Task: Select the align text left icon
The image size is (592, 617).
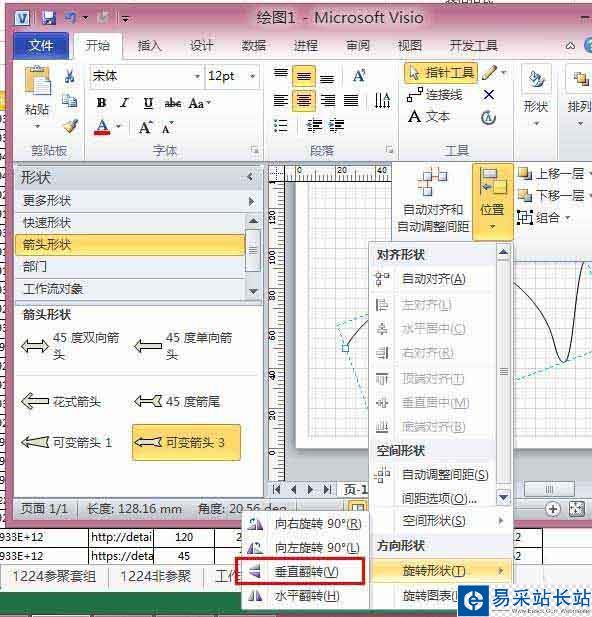Action: click(281, 101)
